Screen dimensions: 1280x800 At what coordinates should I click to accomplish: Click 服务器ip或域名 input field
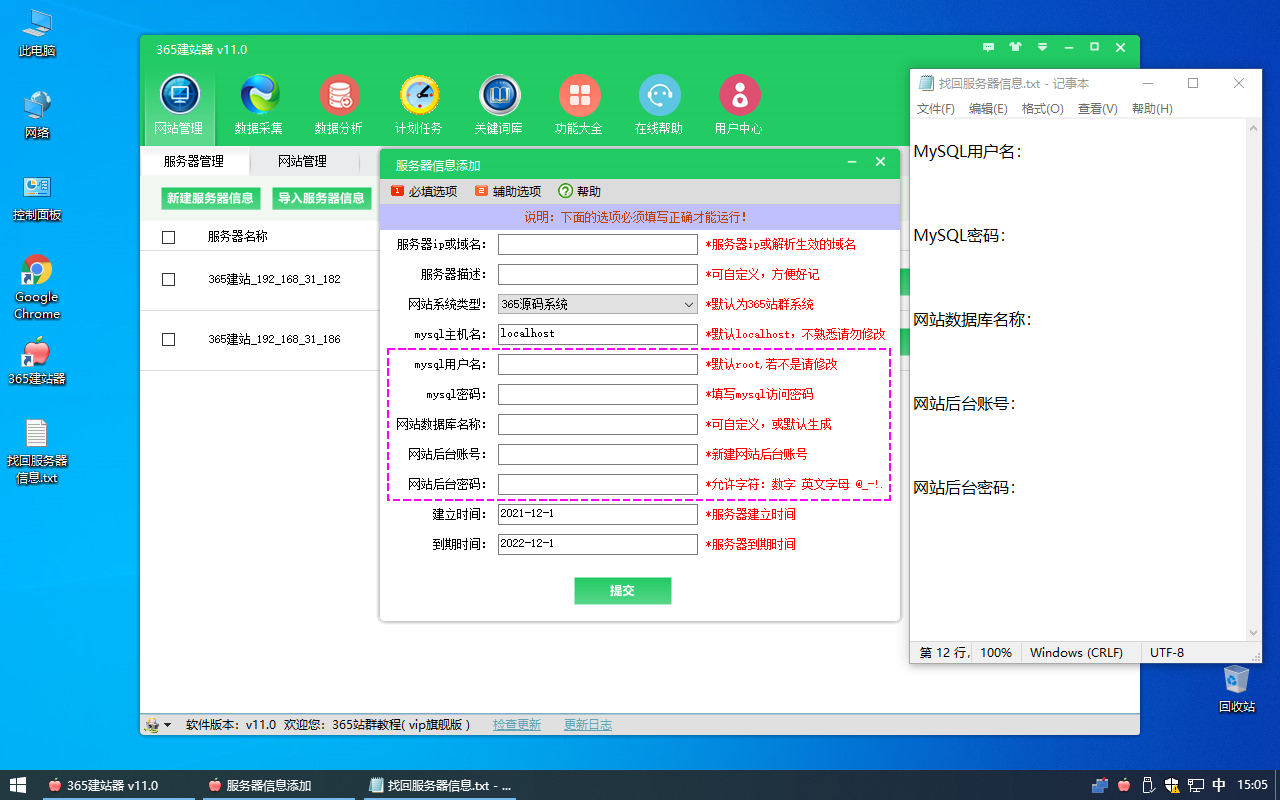tap(597, 244)
